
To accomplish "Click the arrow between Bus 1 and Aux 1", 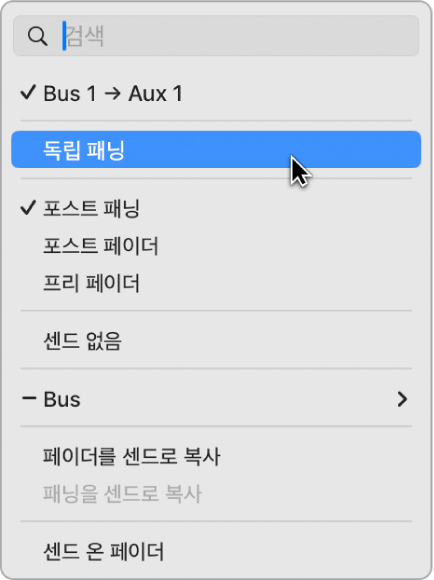I will [x=112, y=93].
